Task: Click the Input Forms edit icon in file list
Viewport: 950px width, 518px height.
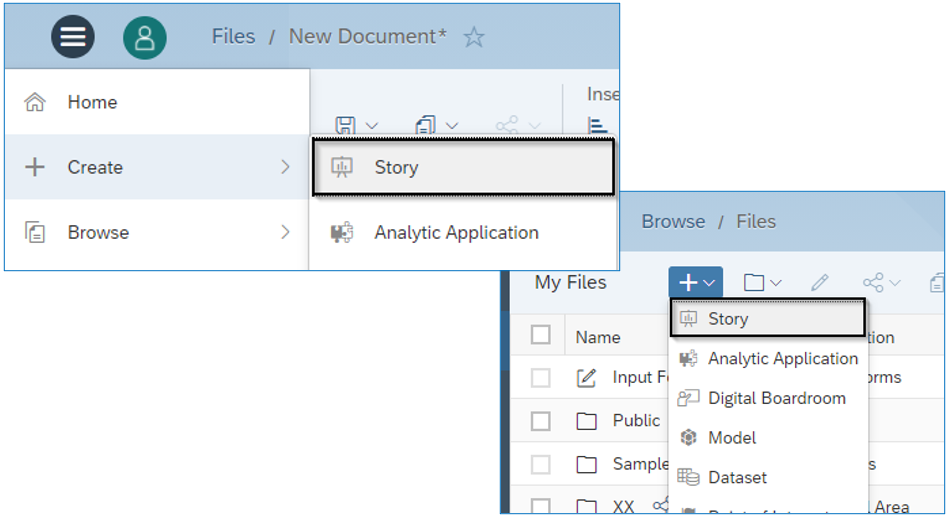Action: [586, 377]
